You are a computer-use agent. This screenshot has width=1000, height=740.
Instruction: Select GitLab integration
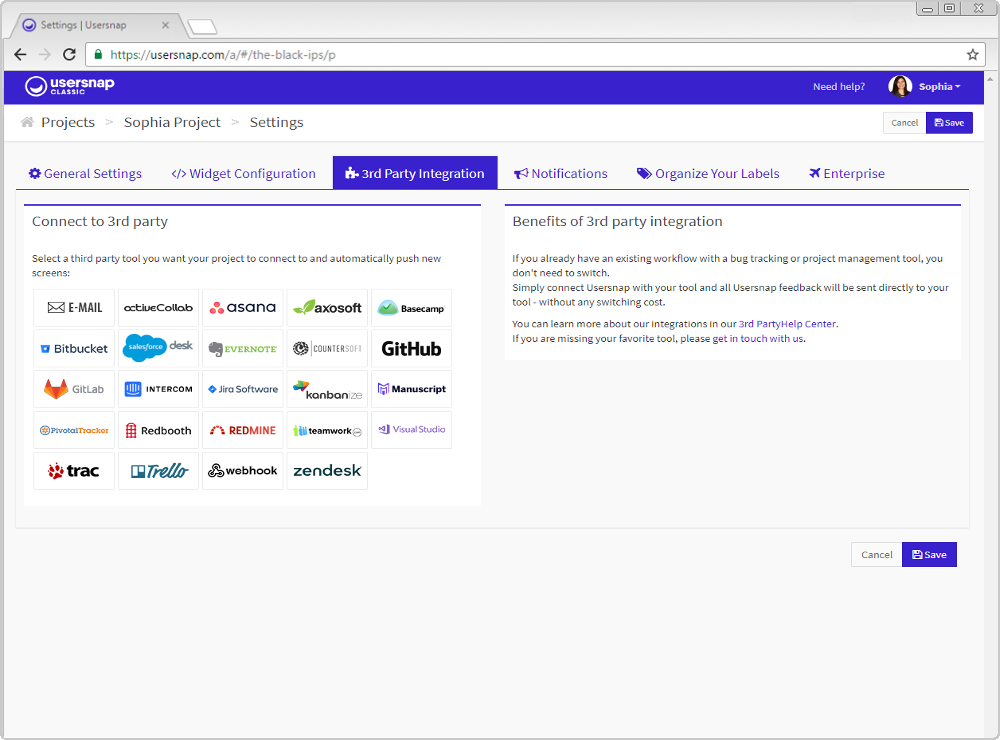click(x=74, y=389)
